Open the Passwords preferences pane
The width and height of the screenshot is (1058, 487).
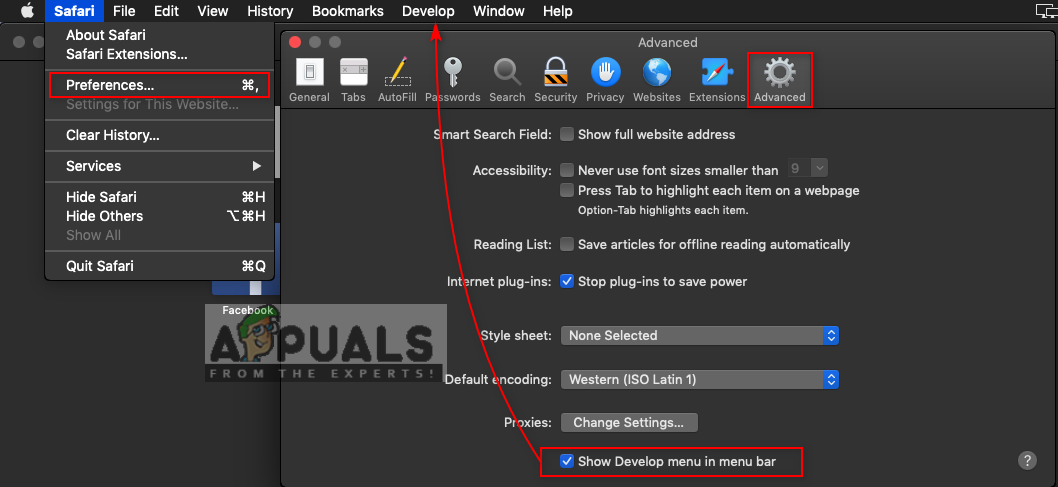(x=452, y=80)
